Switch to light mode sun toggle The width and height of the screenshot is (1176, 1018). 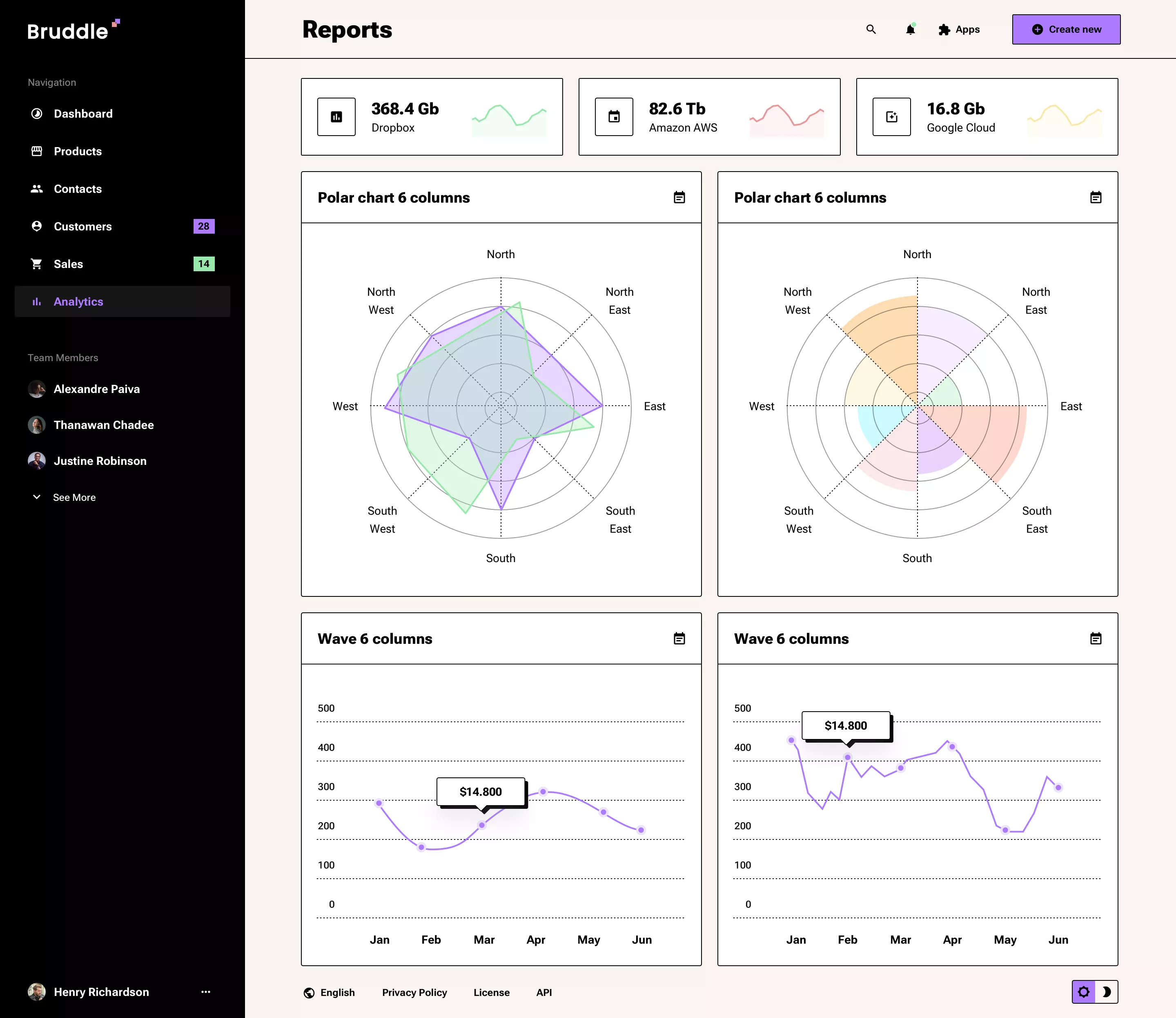(x=1083, y=992)
